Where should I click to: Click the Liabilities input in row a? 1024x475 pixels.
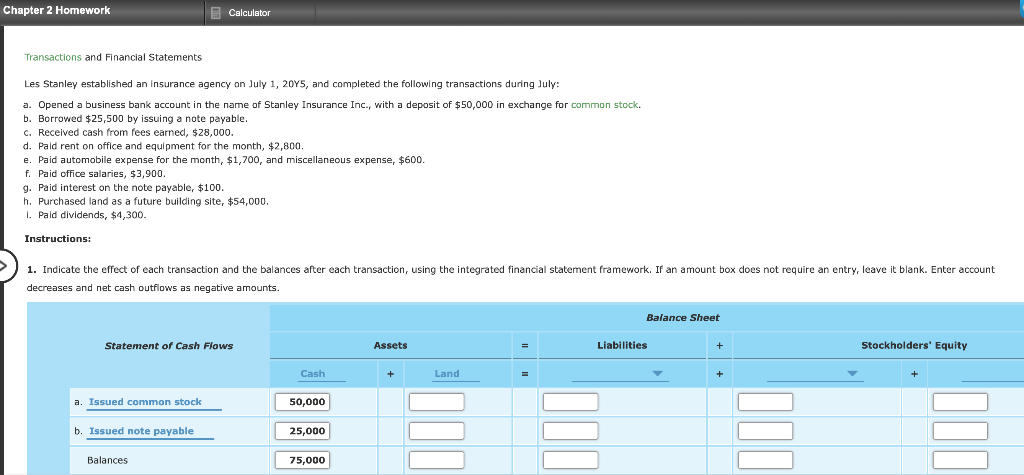coord(571,402)
